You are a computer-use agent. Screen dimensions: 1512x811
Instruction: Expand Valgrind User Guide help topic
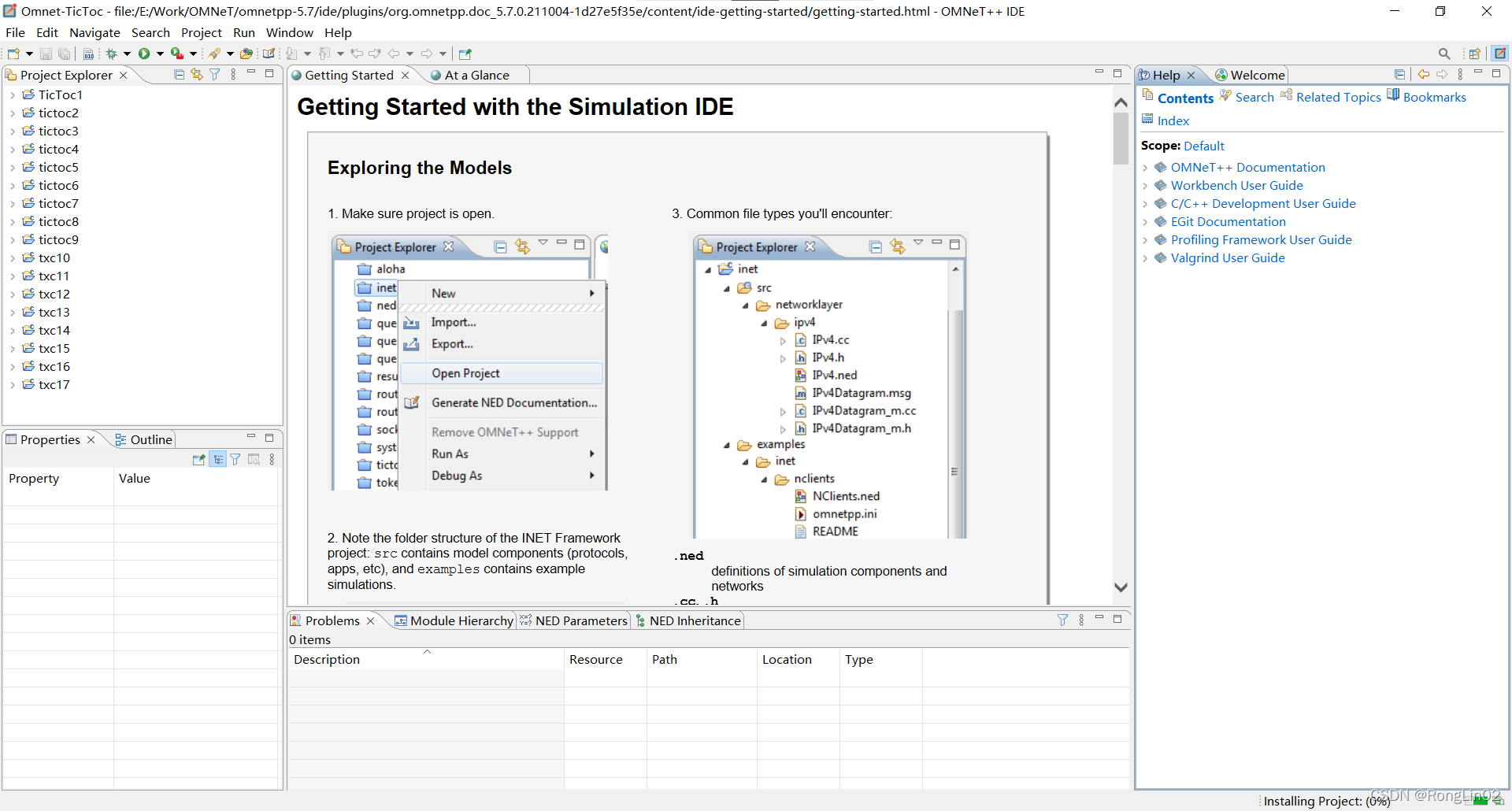(x=1145, y=257)
